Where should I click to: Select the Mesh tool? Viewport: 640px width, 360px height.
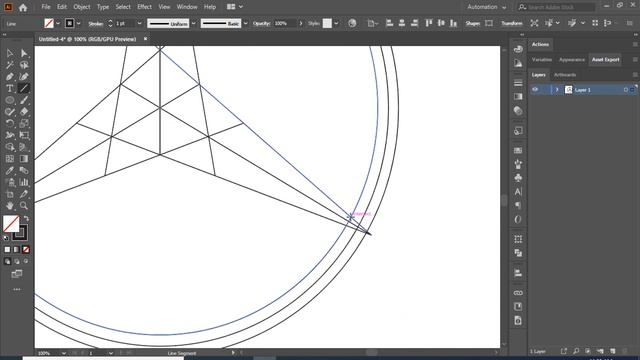(x=10, y=159)
